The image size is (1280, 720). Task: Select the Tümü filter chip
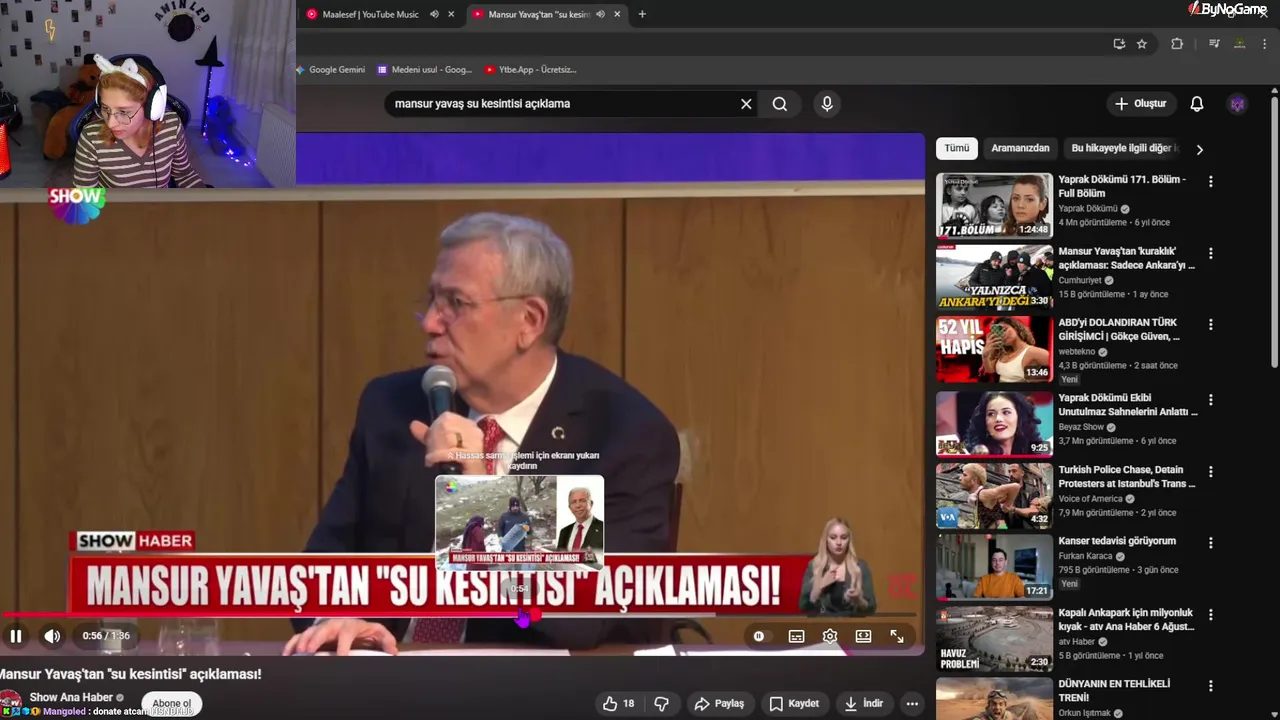coord(957,148)
